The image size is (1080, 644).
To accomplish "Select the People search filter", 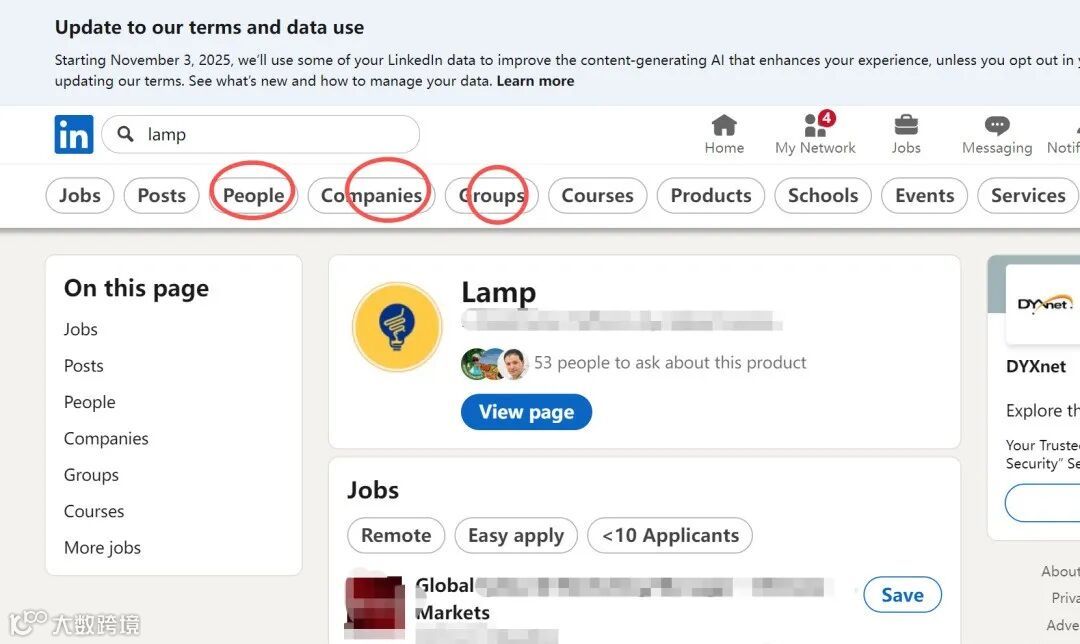I will click(x=253, y=195).
